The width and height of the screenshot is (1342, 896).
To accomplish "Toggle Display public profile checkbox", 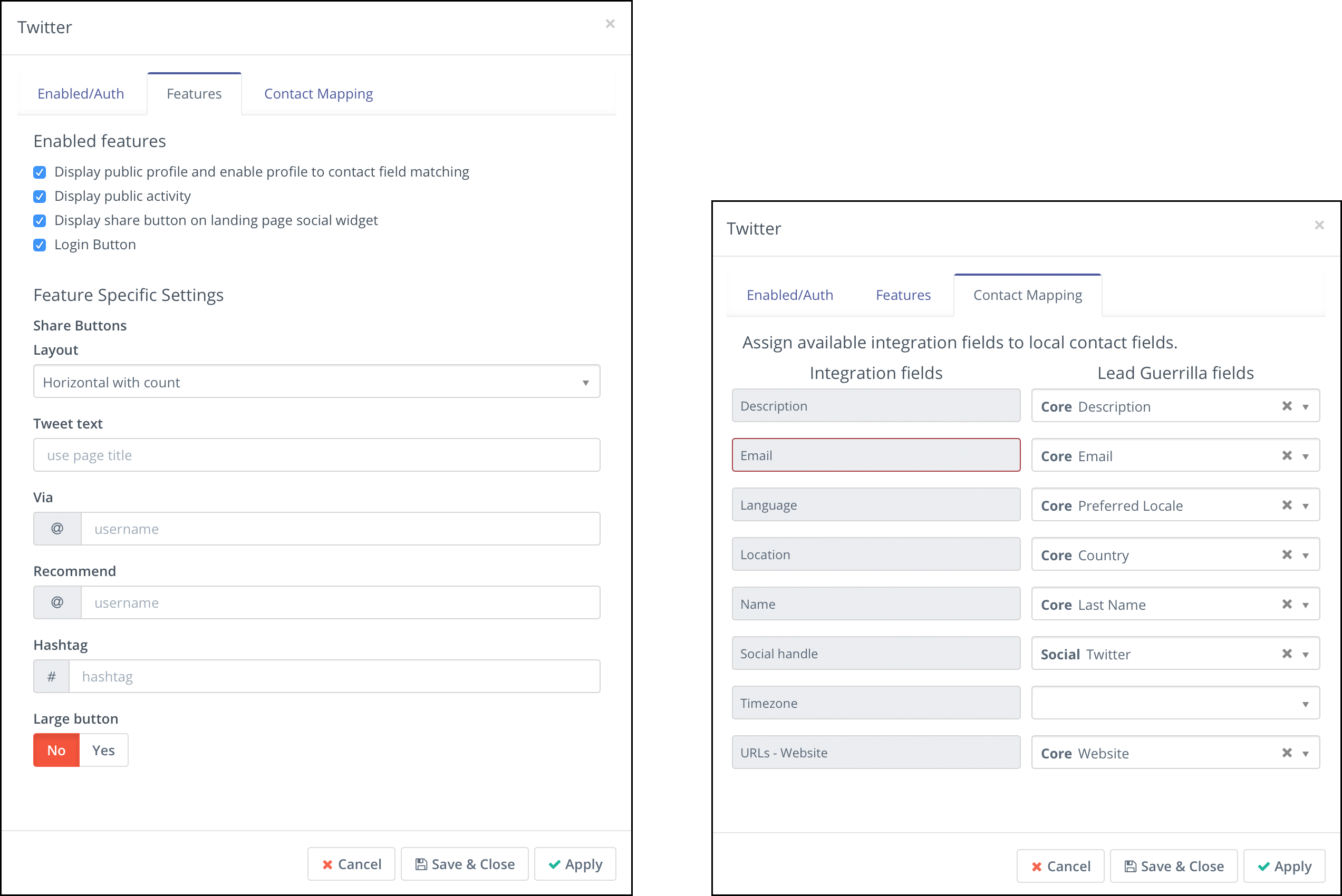I will (40, 172).
